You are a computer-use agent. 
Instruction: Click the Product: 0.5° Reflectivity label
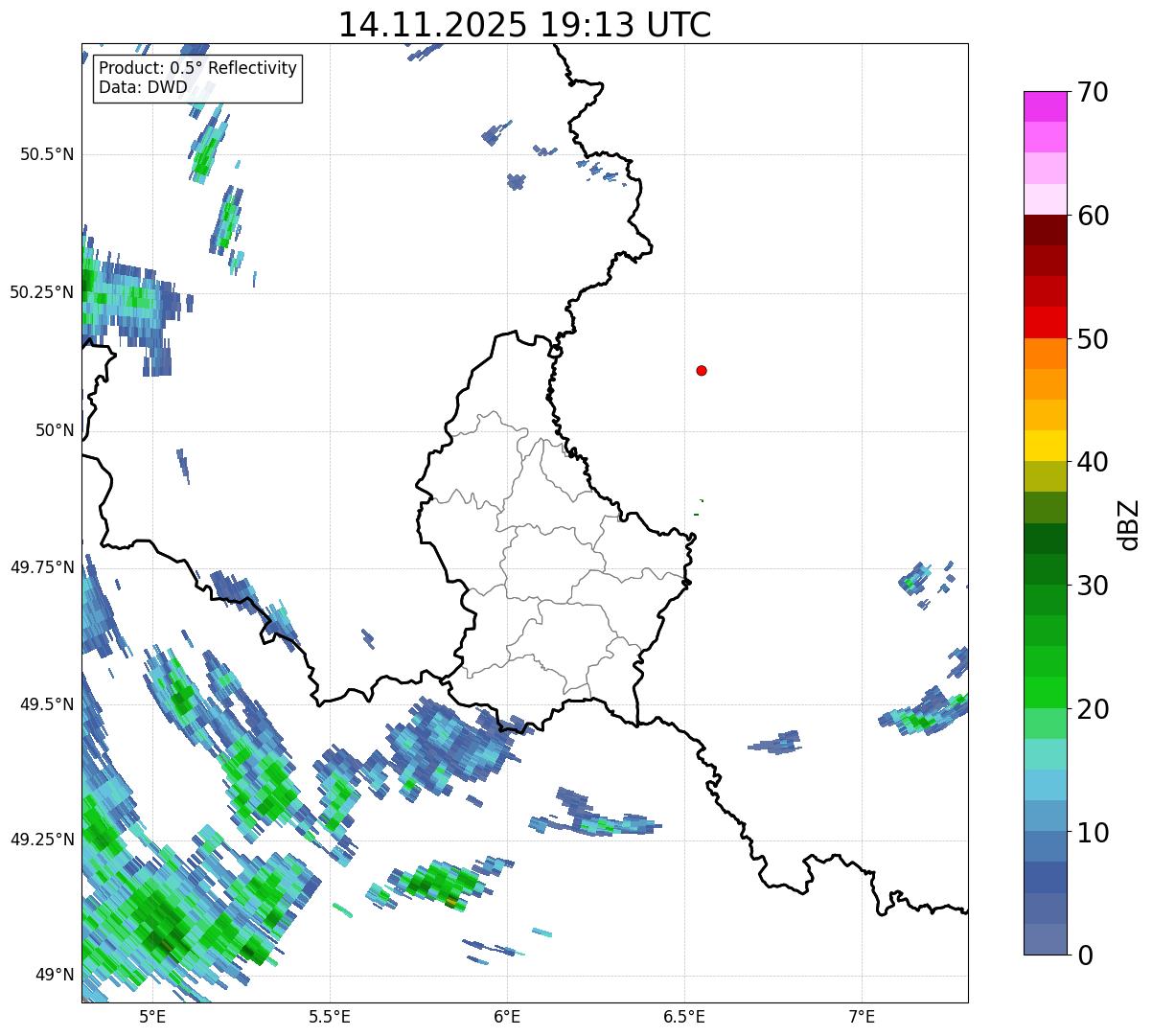click(x=198, y=69)
